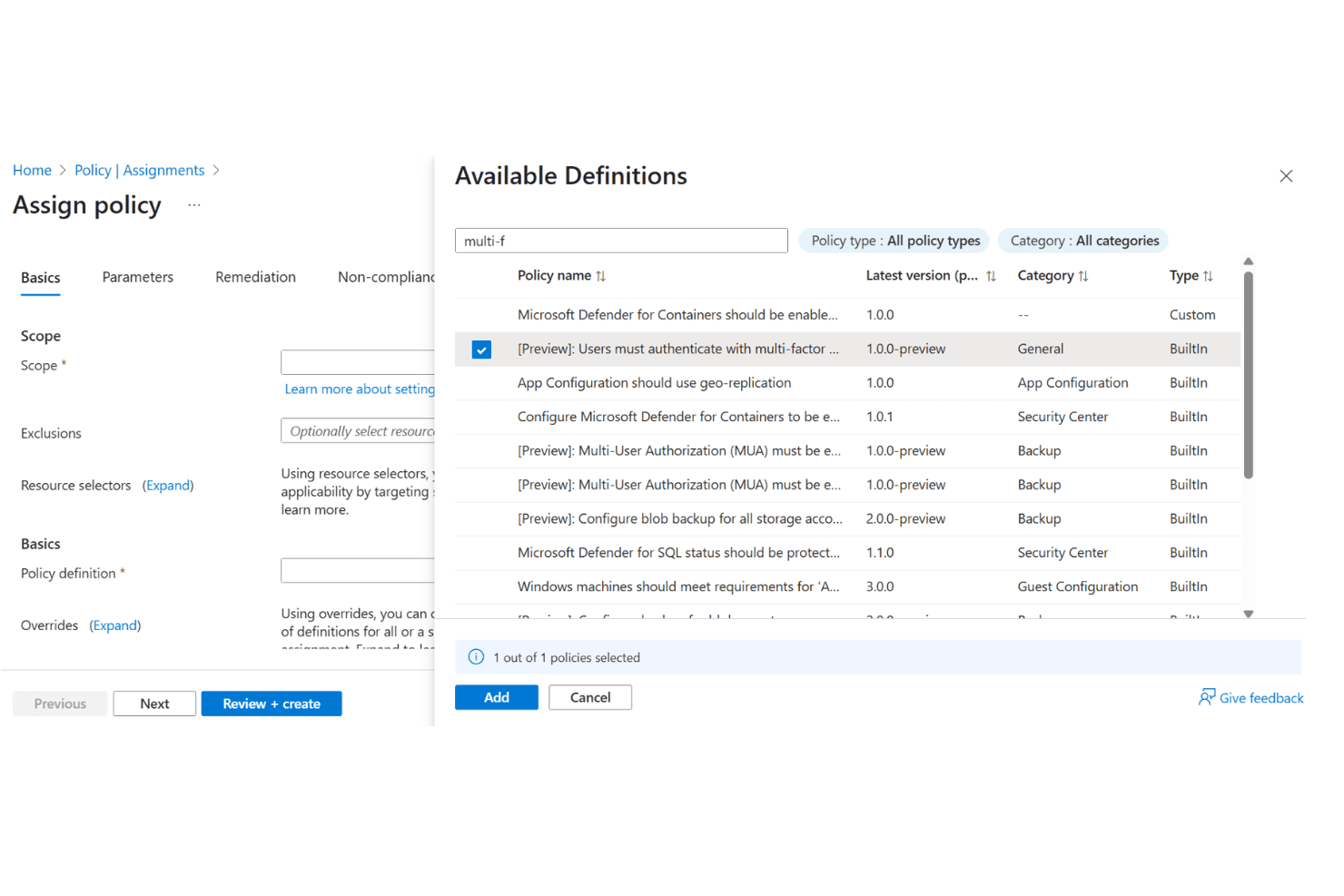The height and width of the screenshot is (896, 1344).
Task: Click the definitions list vertical scrollbar thumb
Action: click(x=1249, y=375)
